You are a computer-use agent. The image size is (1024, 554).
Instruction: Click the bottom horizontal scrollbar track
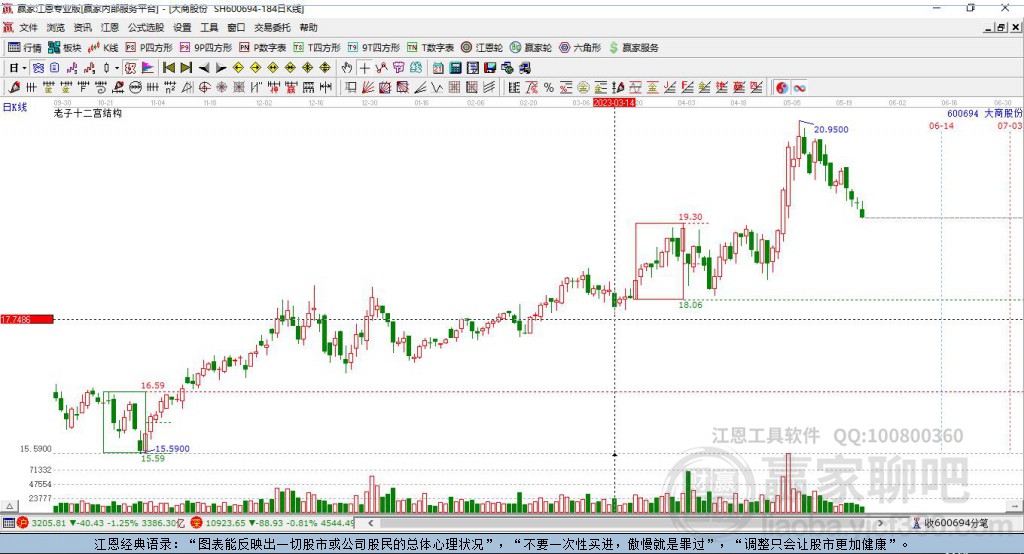(626, 523)
